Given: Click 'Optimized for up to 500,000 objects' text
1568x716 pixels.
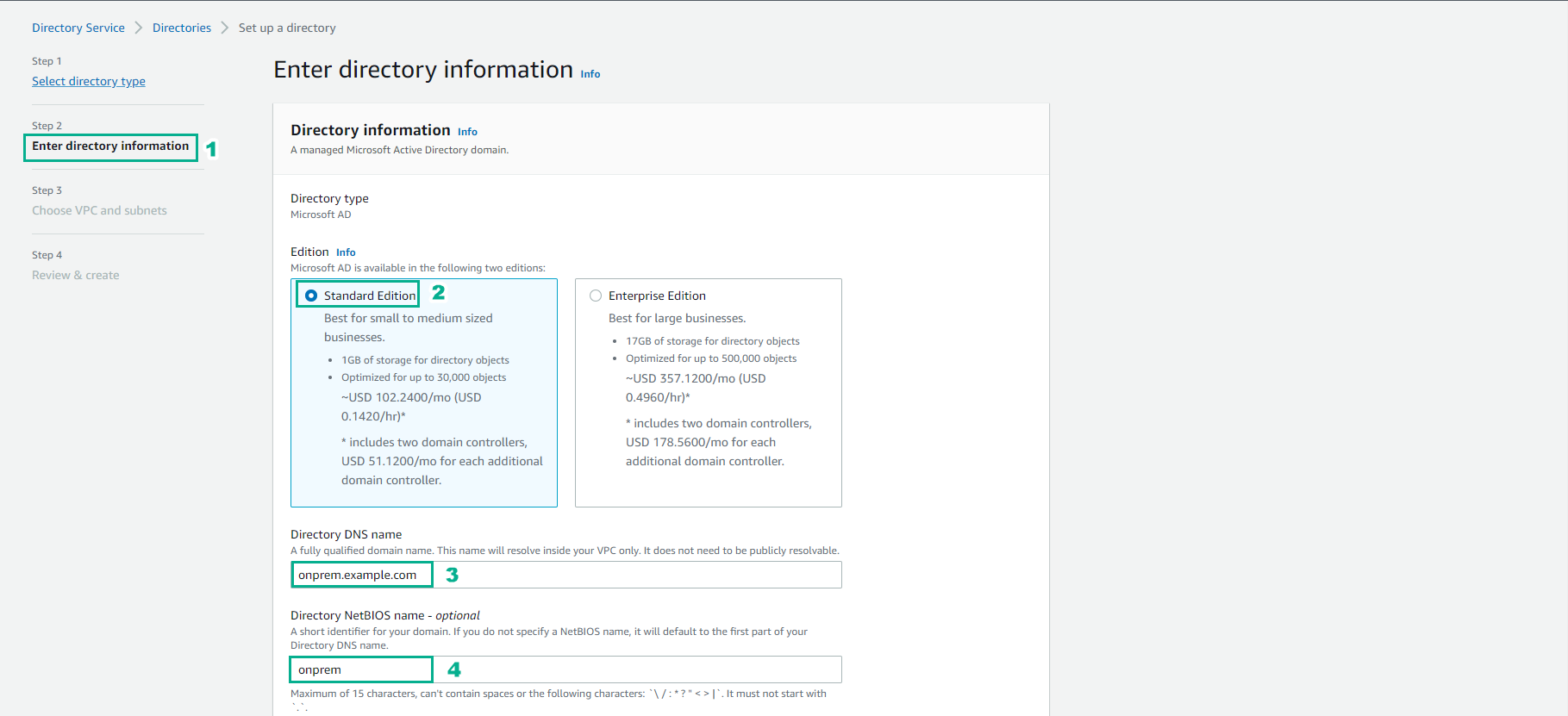Looking at the screenshot, I should click(711, 358).
